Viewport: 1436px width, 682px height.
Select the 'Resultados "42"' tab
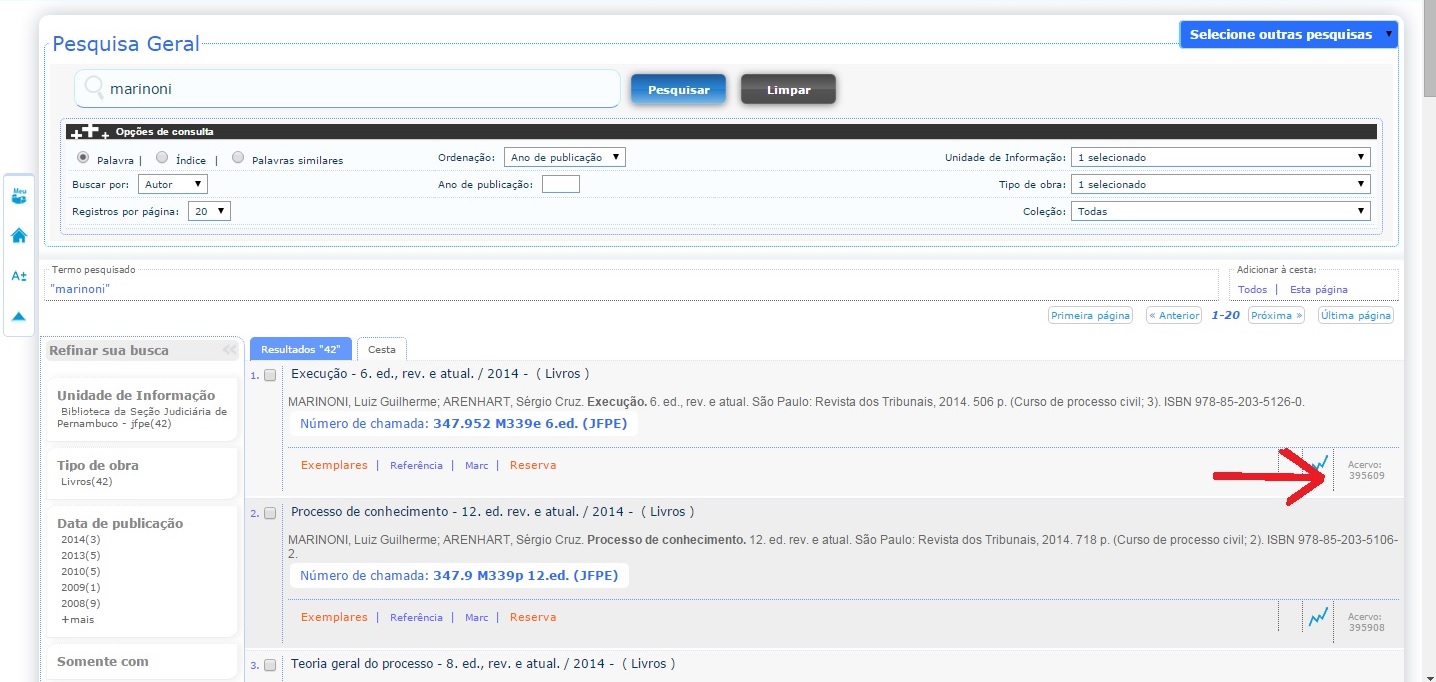[300, 349]
